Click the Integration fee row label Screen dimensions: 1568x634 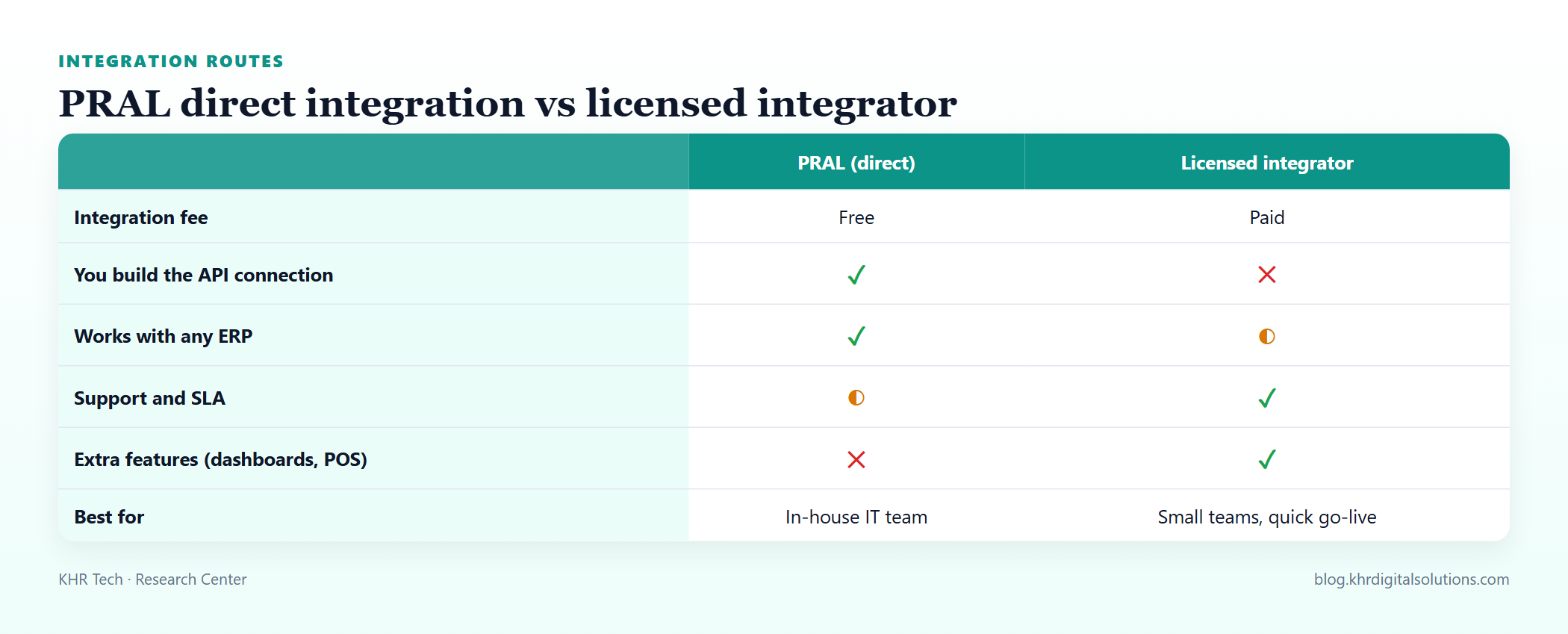click(x=141, y=217)
